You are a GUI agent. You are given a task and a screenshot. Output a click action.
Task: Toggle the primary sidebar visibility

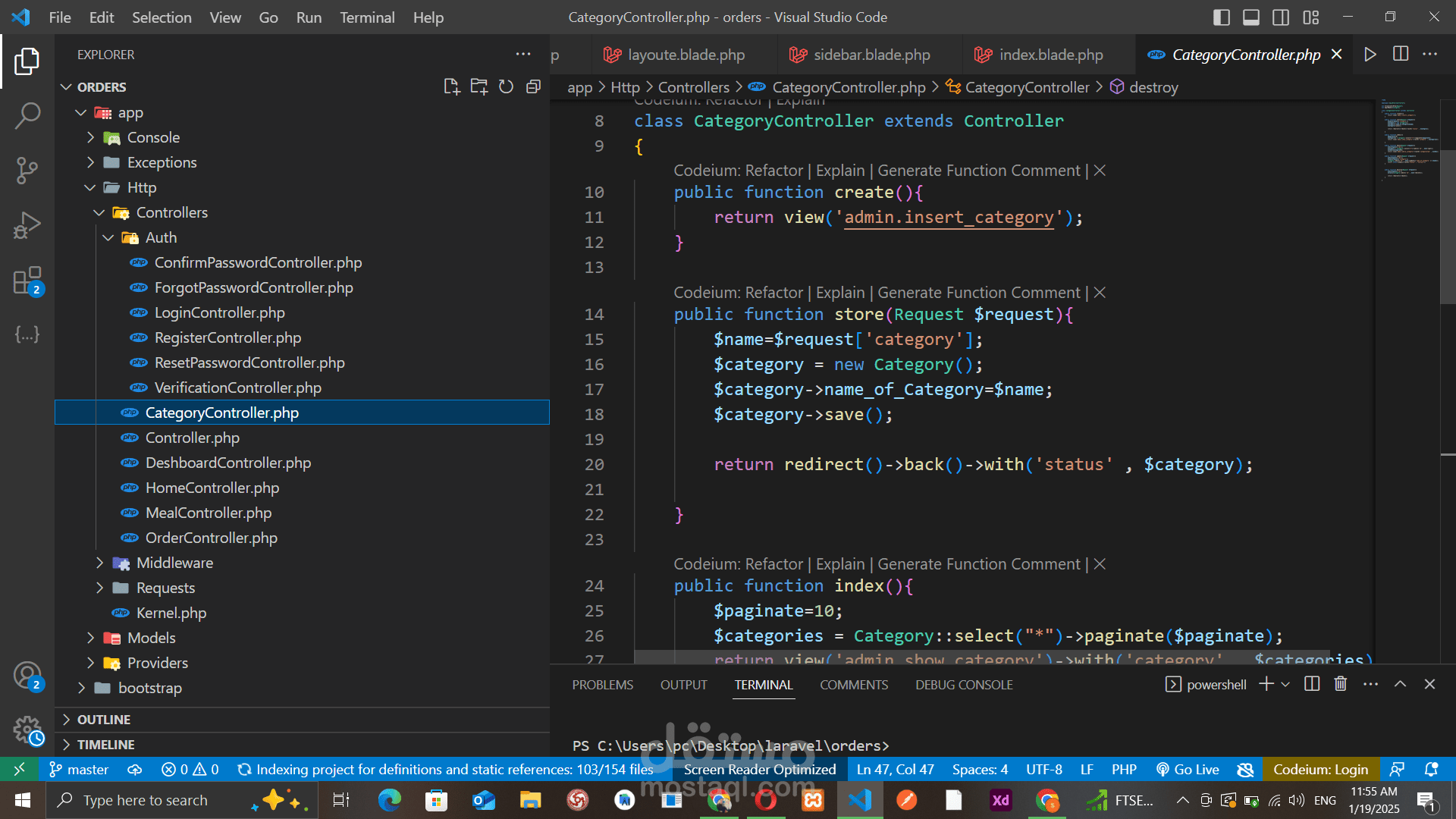(1221, 17)
